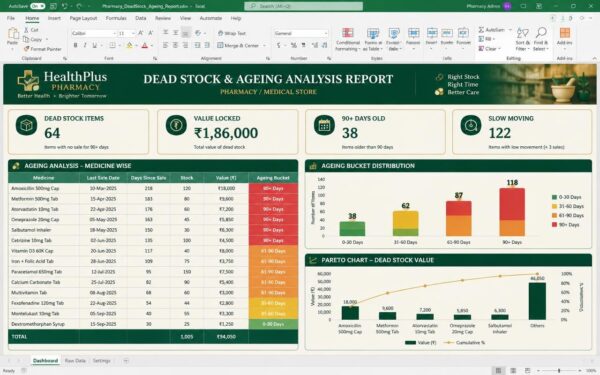Open the Page Layout tab
Viewport: 600px width, 375px height.
tap(83, 18)
